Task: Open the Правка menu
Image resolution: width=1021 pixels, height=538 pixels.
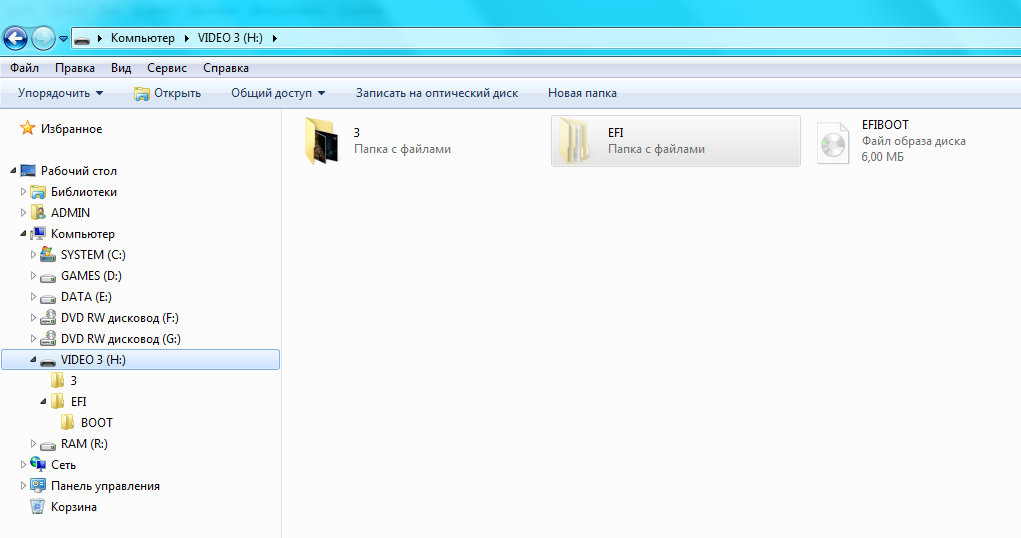Action: 75,68
